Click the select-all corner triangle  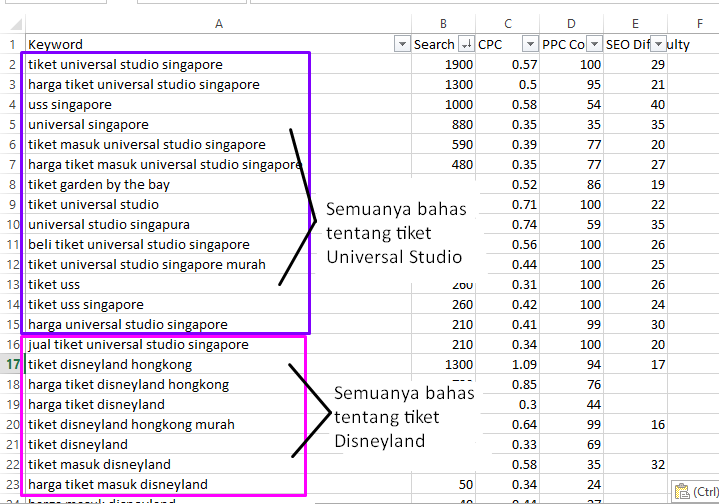(x=16, y=24)
